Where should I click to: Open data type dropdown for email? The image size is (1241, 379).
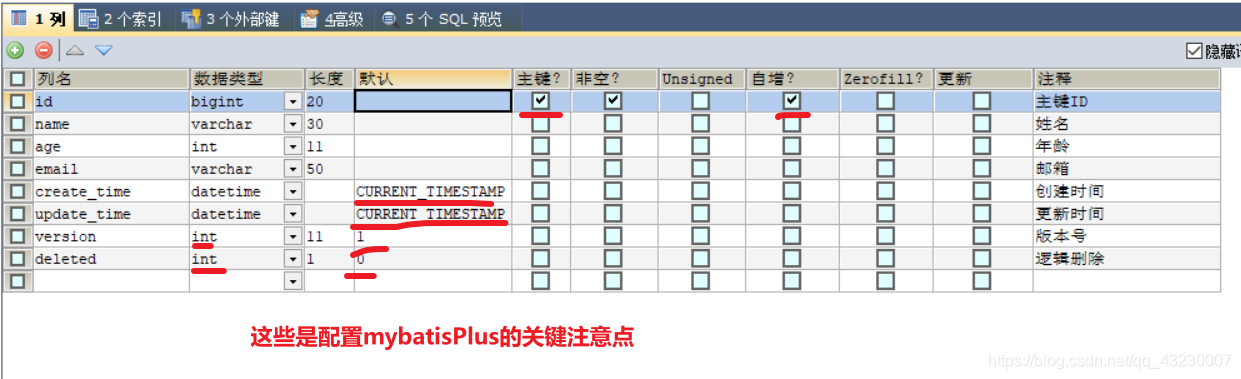click(293, 169)
